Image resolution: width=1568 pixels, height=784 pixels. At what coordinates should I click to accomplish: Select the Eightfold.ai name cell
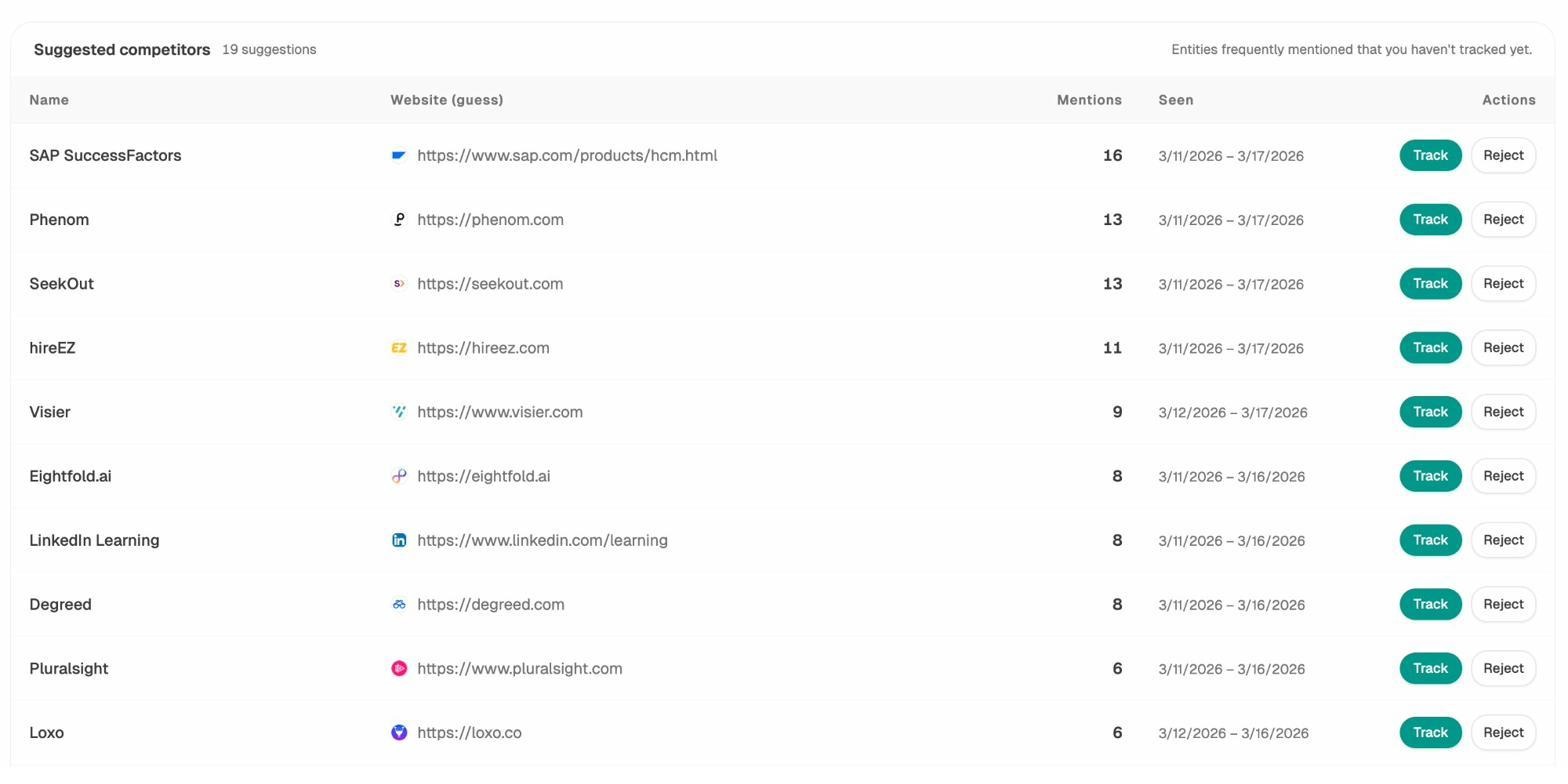coord(70,476)
